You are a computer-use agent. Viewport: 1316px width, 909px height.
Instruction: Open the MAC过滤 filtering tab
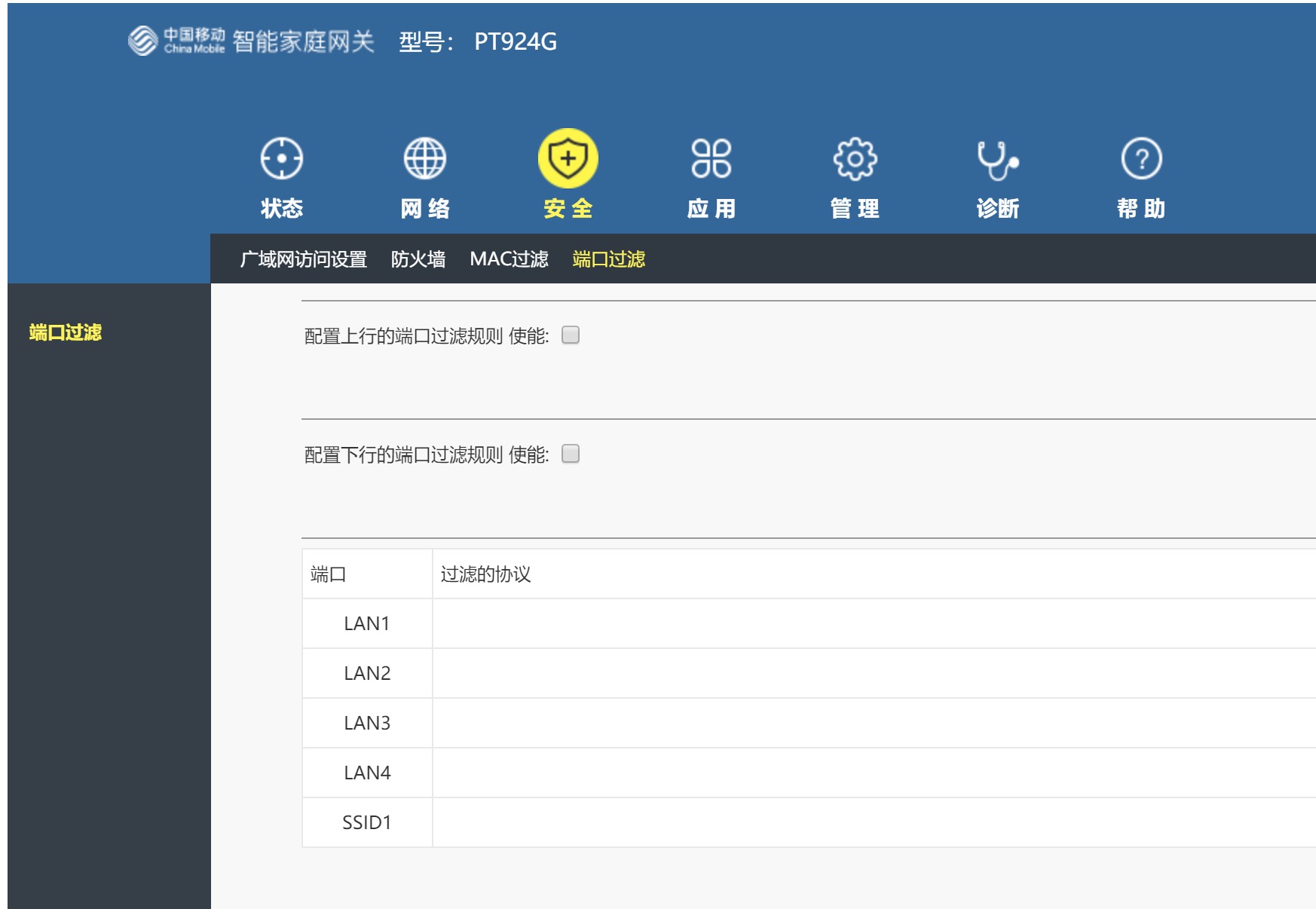(510, 259)
